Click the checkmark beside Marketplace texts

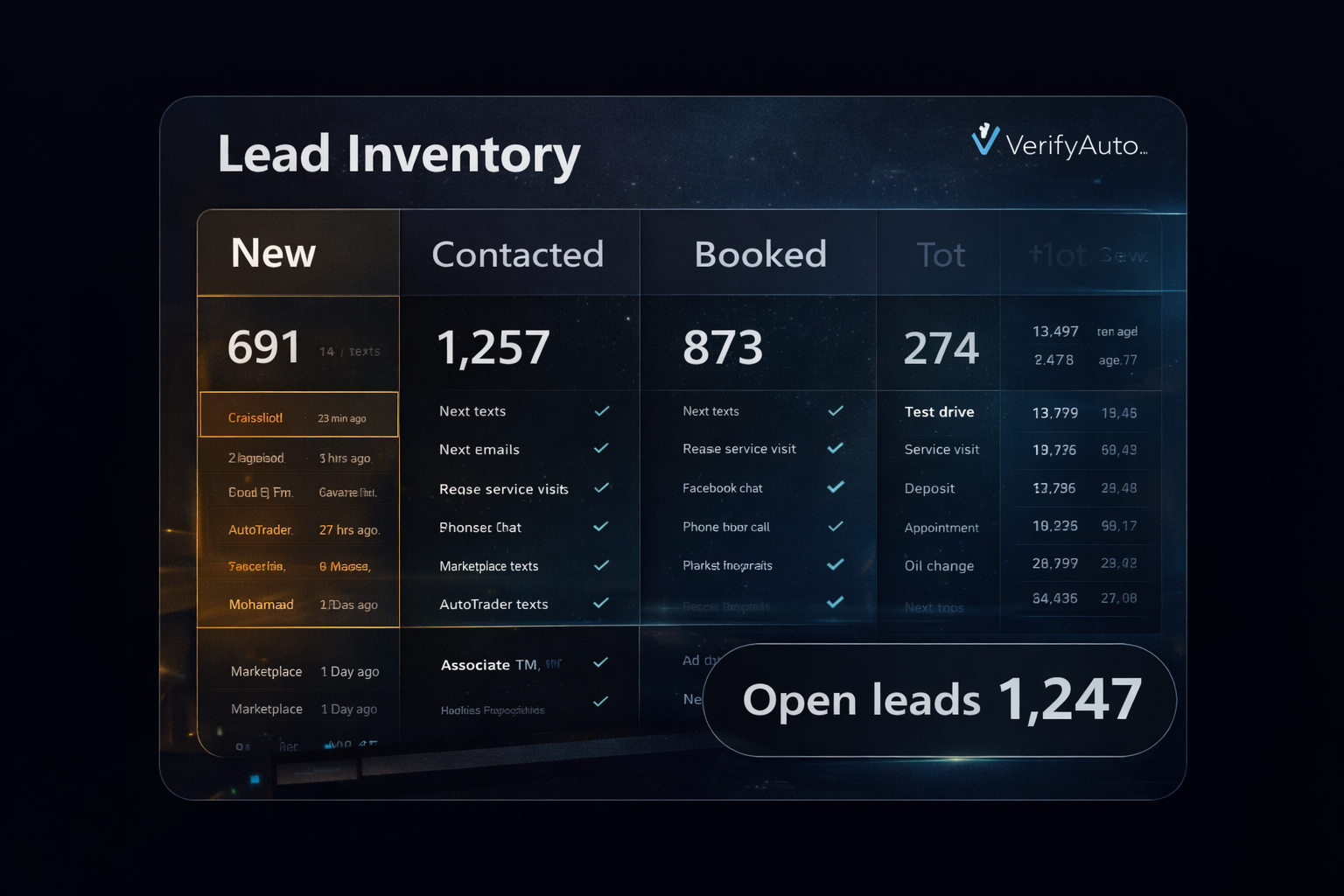tap(601, 565)
